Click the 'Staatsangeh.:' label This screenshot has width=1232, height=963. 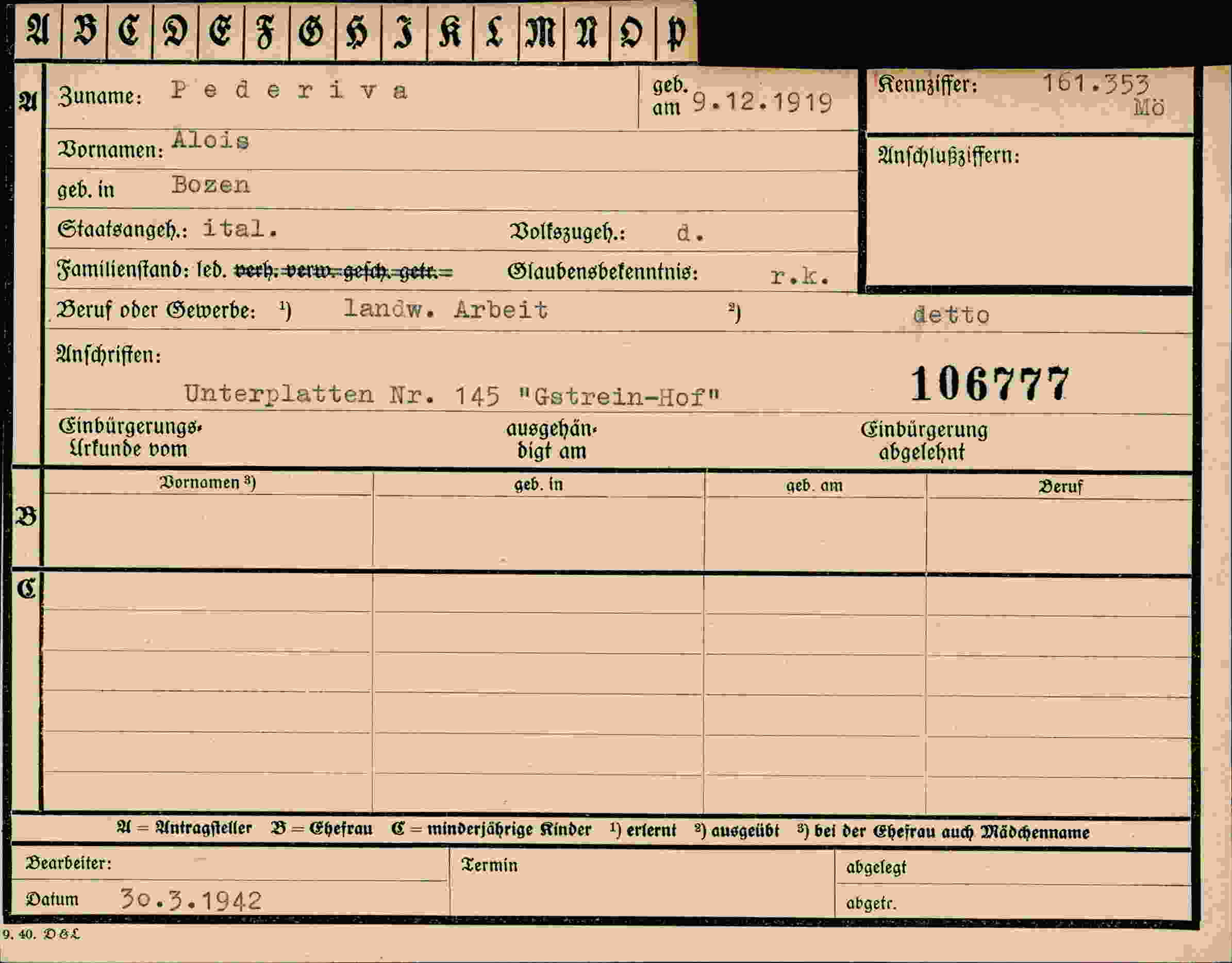coord(122,229)
